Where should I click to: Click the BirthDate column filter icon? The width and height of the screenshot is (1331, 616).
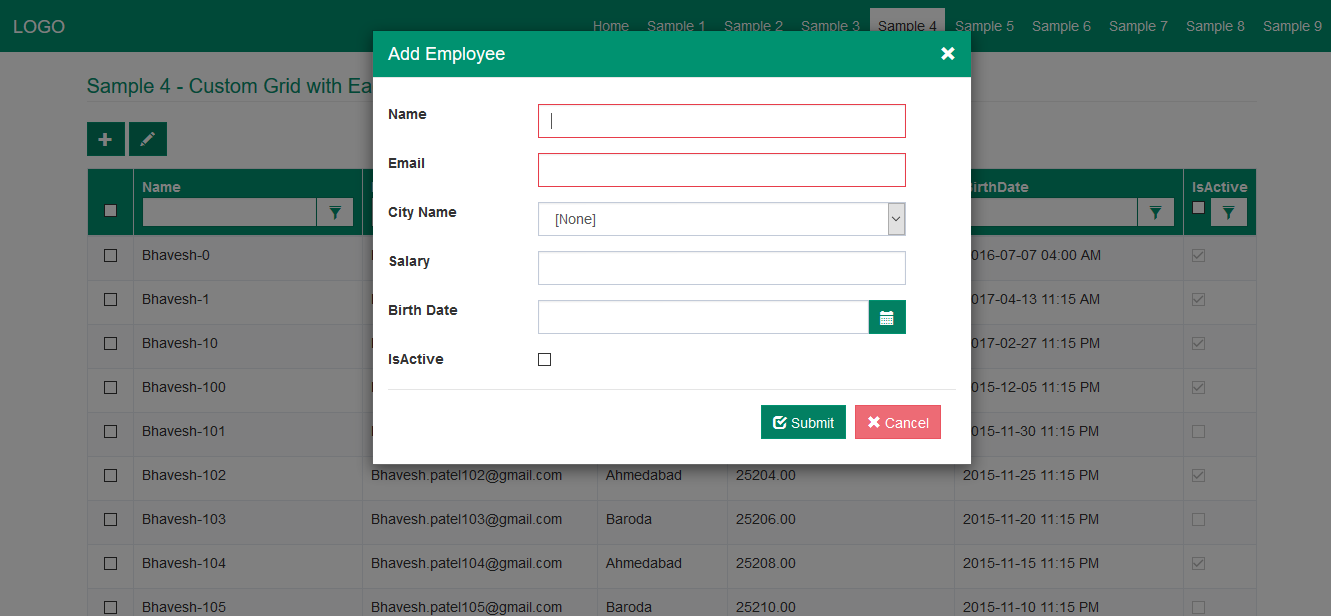[x=1156, y=212]
